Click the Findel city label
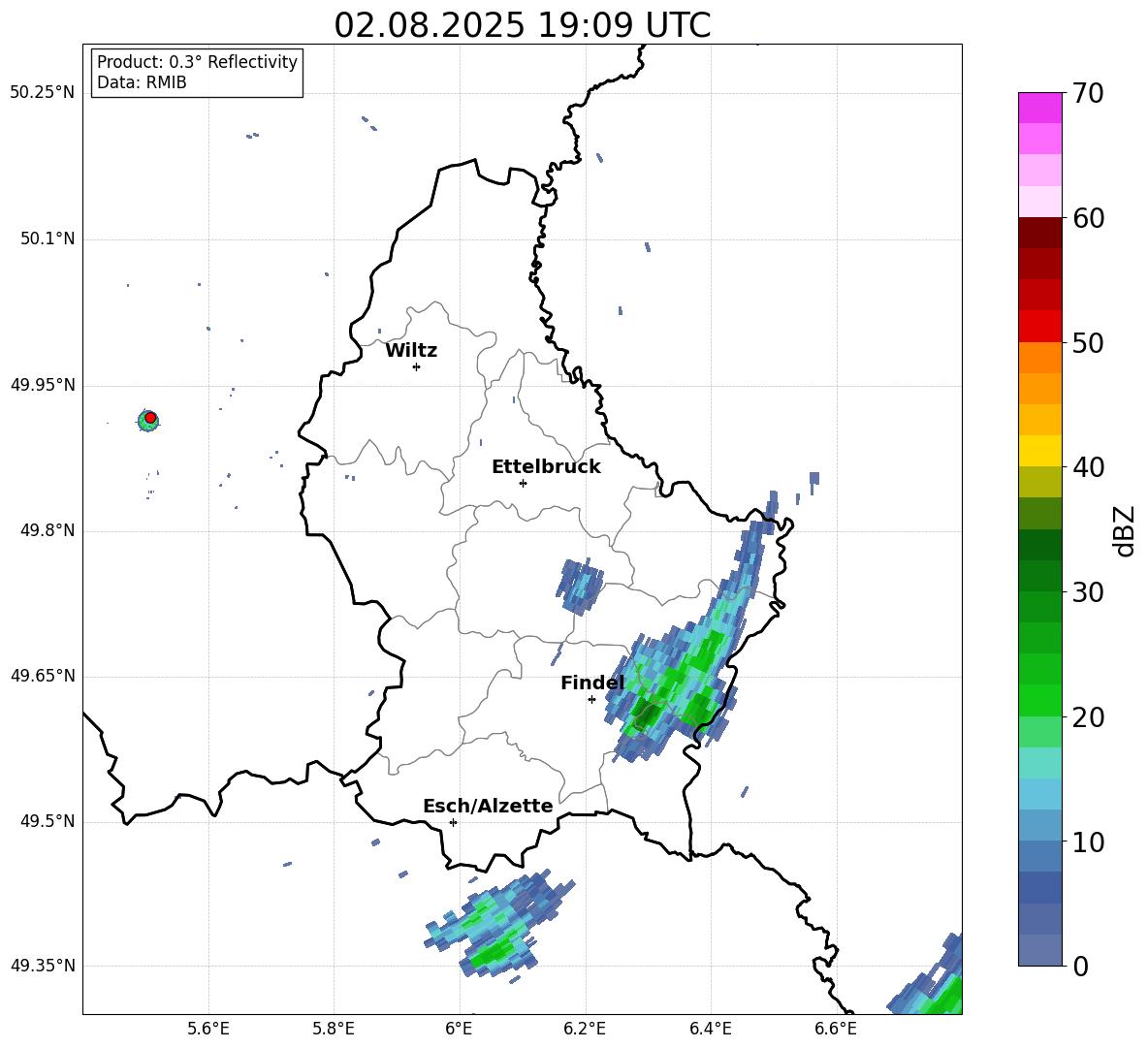This screenshot has width=1148, height=1048. [x=592, y=683]
